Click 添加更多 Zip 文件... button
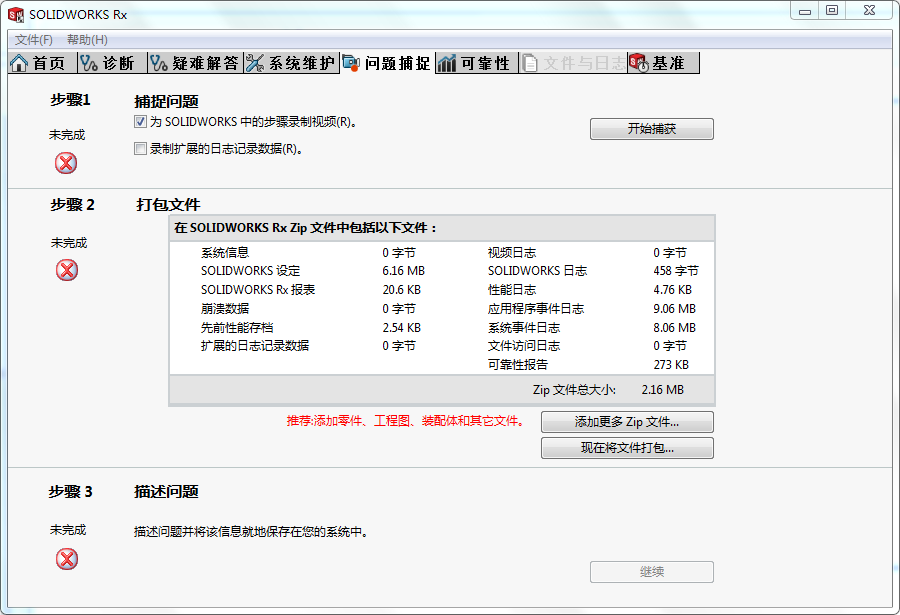Image resolution: width=900 pixels, height=615 pixels. (627, 422)
